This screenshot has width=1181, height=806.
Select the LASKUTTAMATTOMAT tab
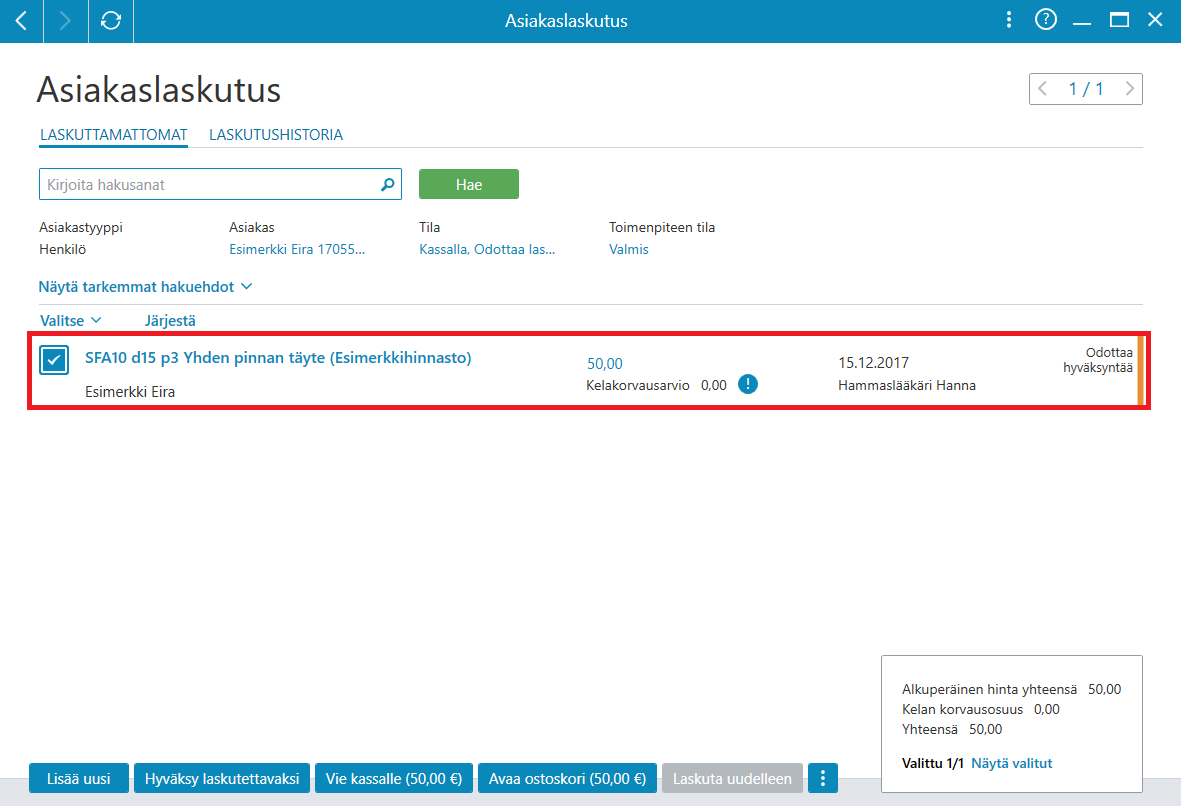114,135
